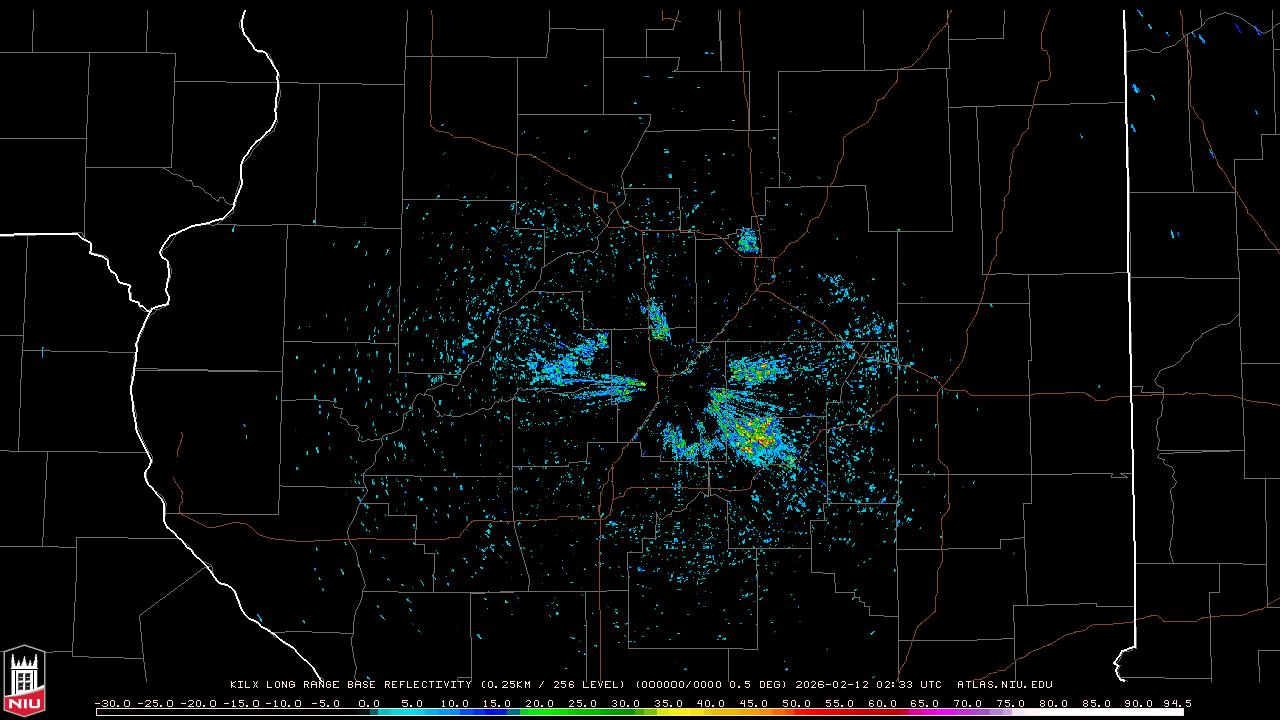Click the 15.0 blue section of color bar

click(x=498, y=712)
